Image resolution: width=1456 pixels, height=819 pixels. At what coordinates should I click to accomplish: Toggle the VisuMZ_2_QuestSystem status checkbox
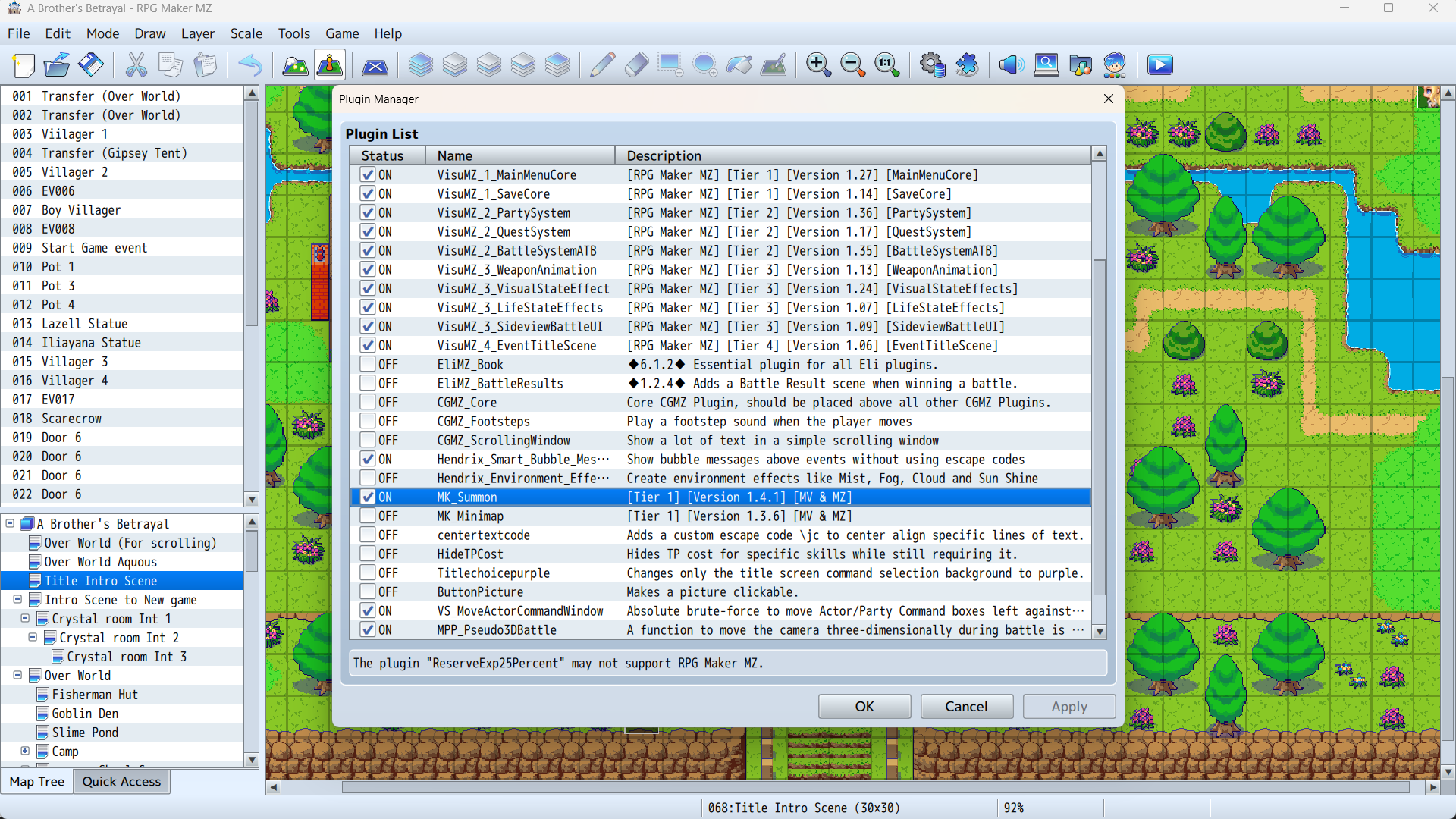(368, 231)
